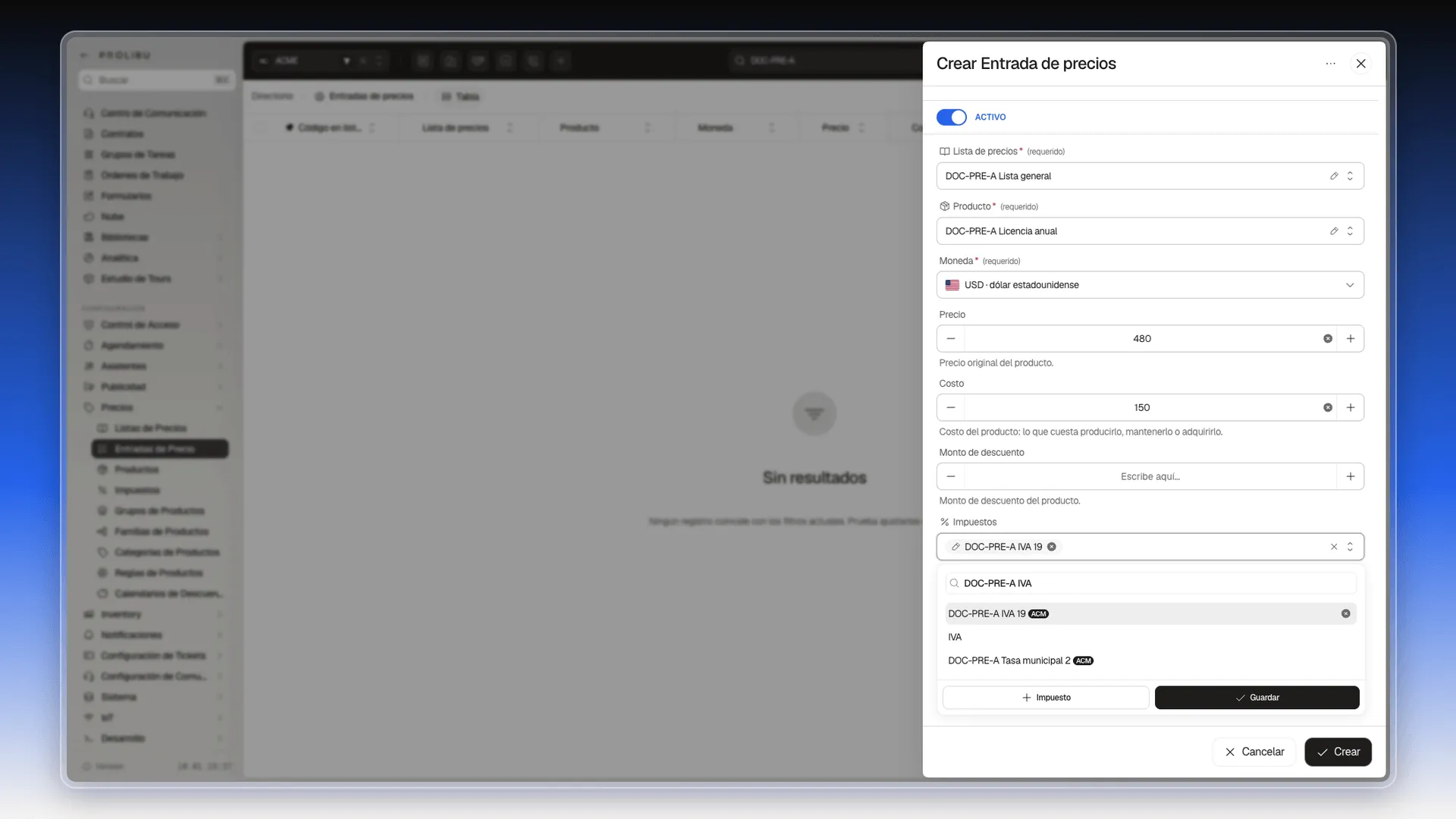Select DOC-PRE-A Tasa municipal 2 option
Screen dimensions: 1456x819
[1150, 661]
